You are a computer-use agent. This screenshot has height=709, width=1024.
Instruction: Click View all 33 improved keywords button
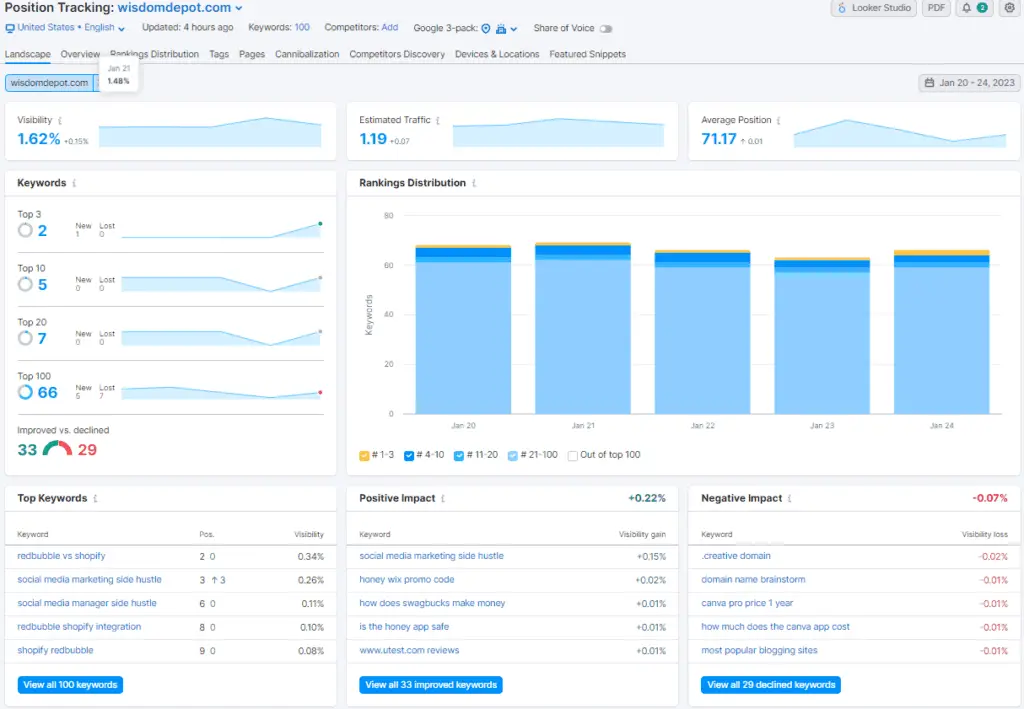[x=431, y=685]
